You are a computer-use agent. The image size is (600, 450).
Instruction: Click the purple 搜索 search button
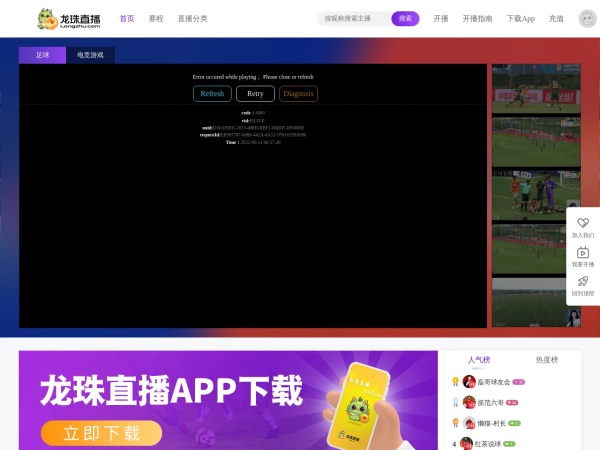pyautogui.click(x=405, y=18)
